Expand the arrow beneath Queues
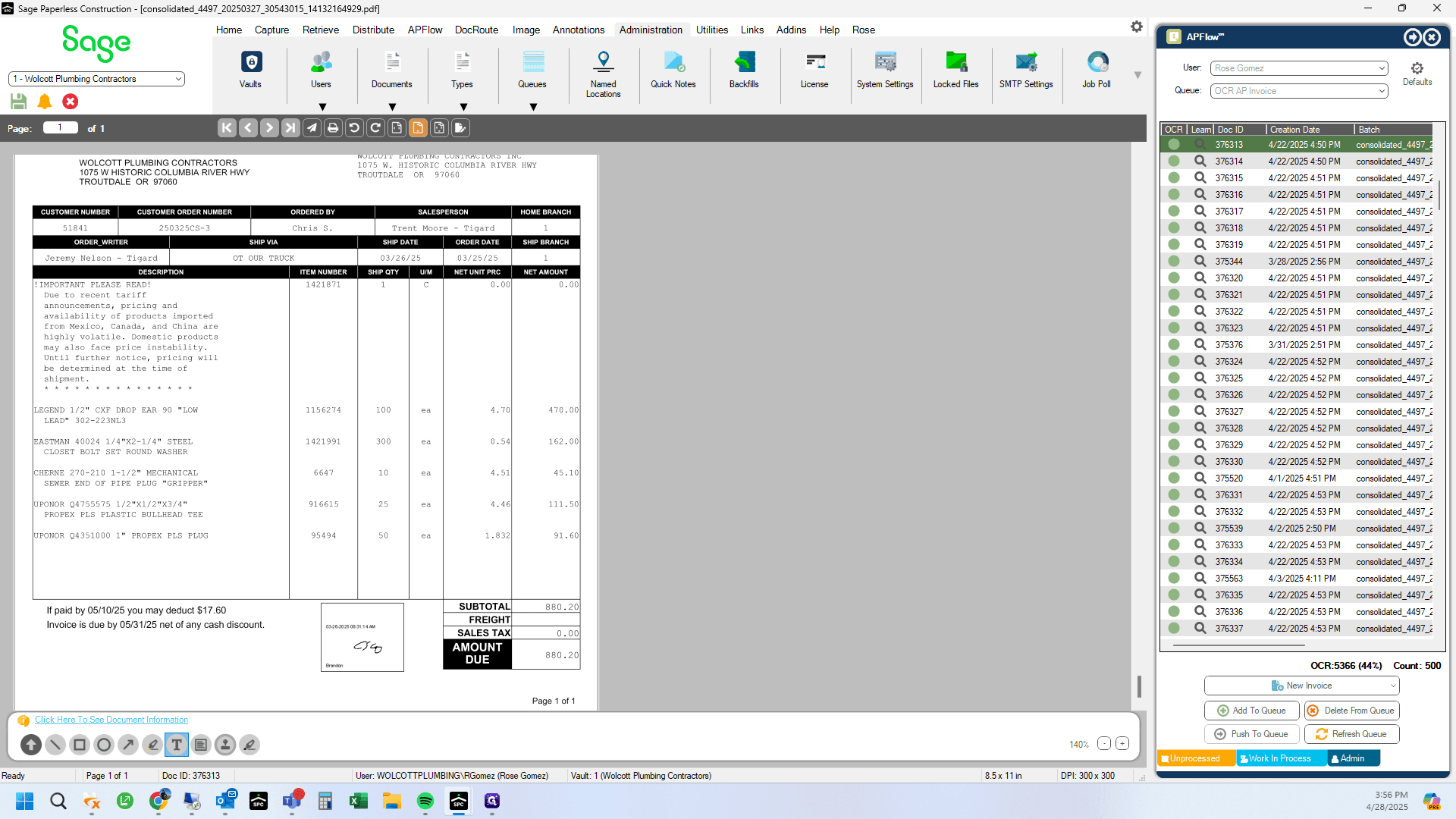The height and width of the screenshot is (819, 1456). pos(533,107)
